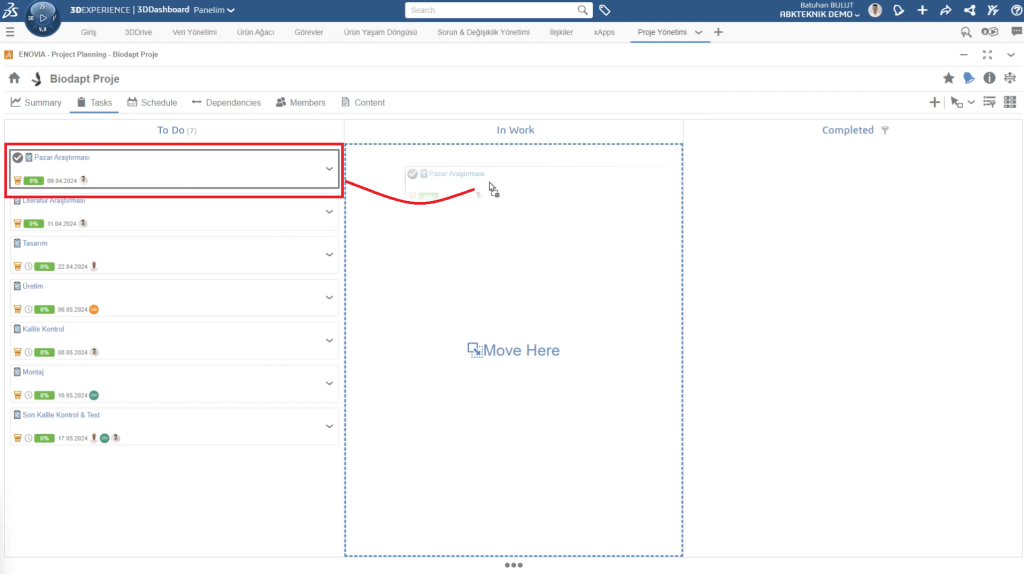1024x574 pixels.
Task: Switch to the Schedule tab
Action: (x=152, y=102)
